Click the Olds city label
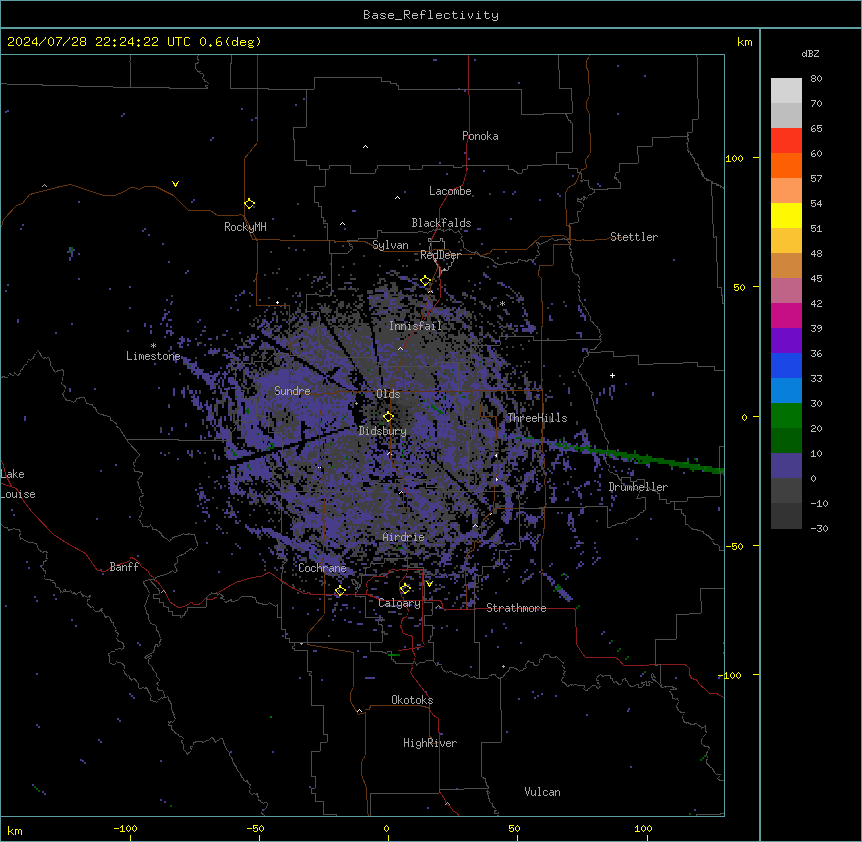 pyautogui.click(x=388, y=394)
